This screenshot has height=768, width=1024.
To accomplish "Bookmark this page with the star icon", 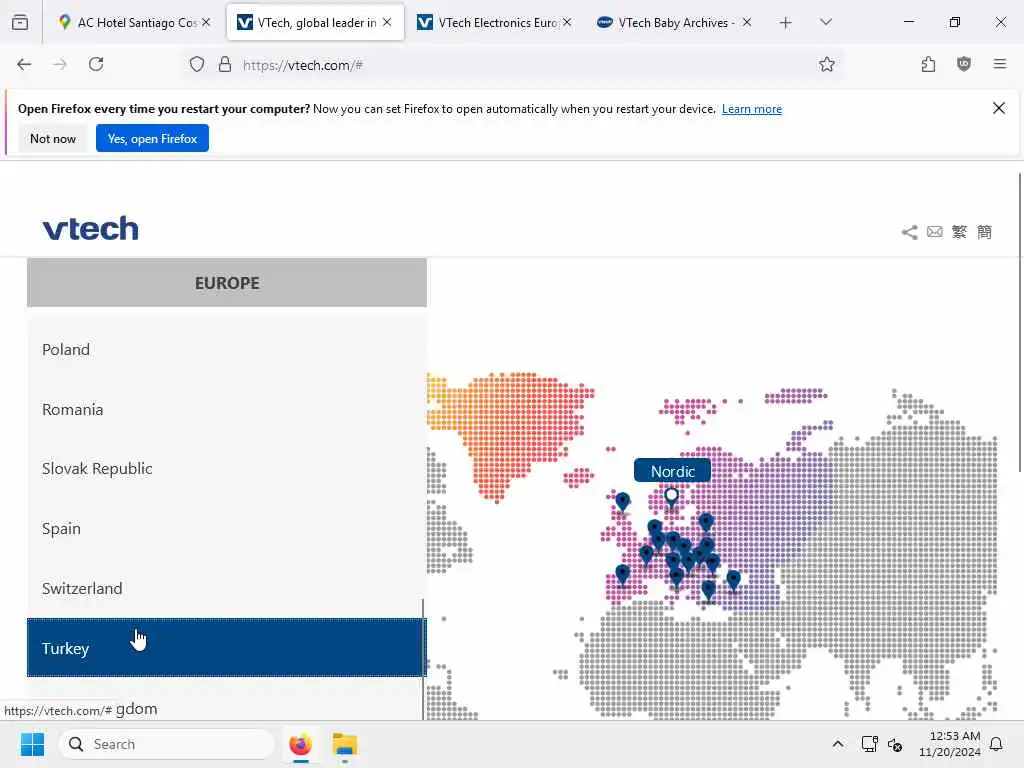I will click(x=827, y=64).
